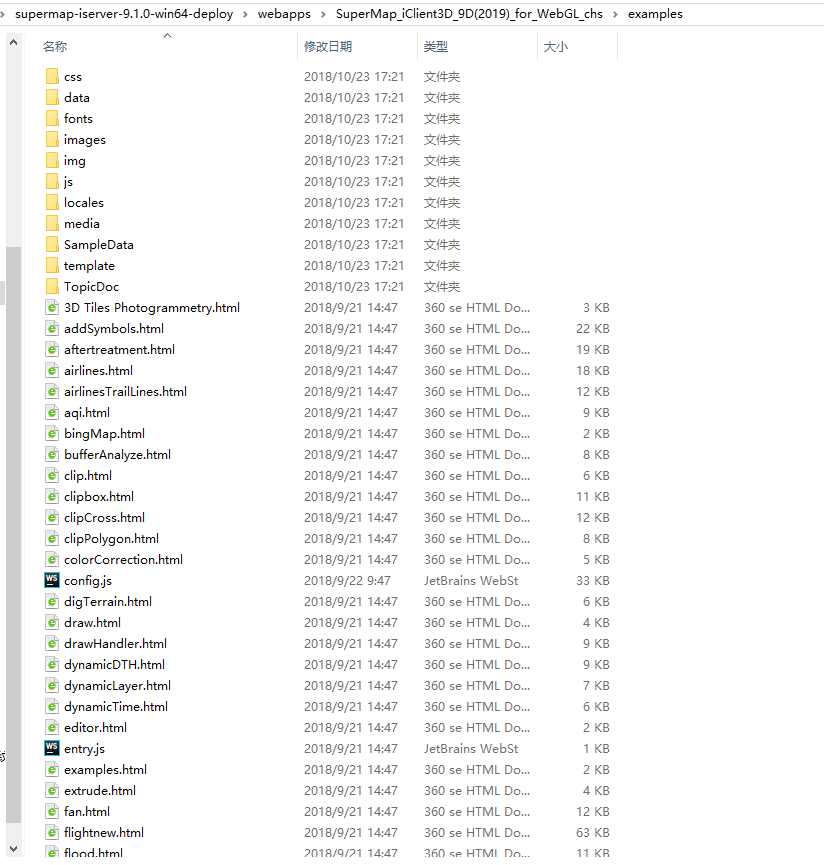Click the date 2018/9/22 9:47 of config.js
The image size is (824, 865).
tap(347, 580)
